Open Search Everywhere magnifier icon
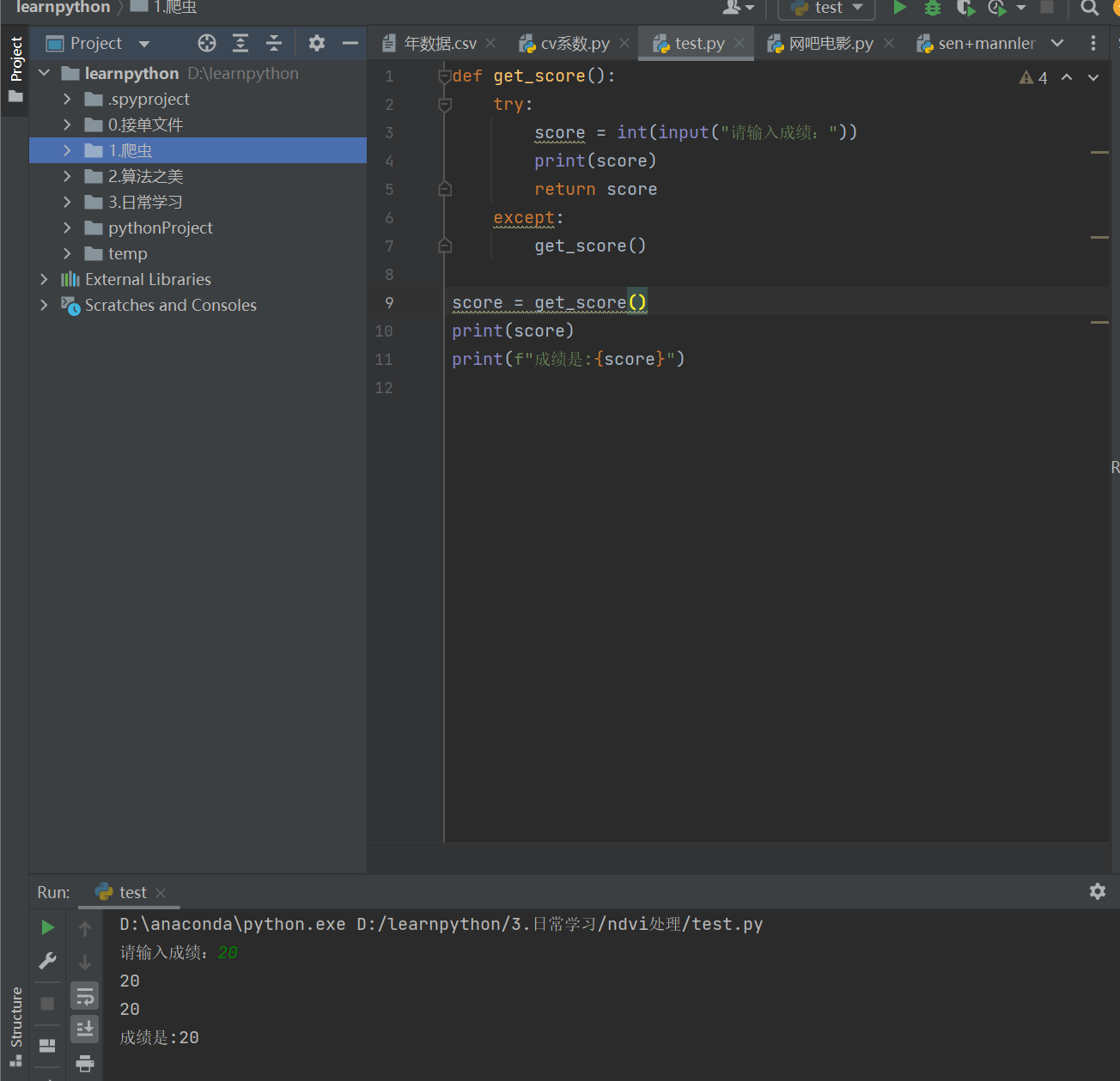 (1089, 8)
